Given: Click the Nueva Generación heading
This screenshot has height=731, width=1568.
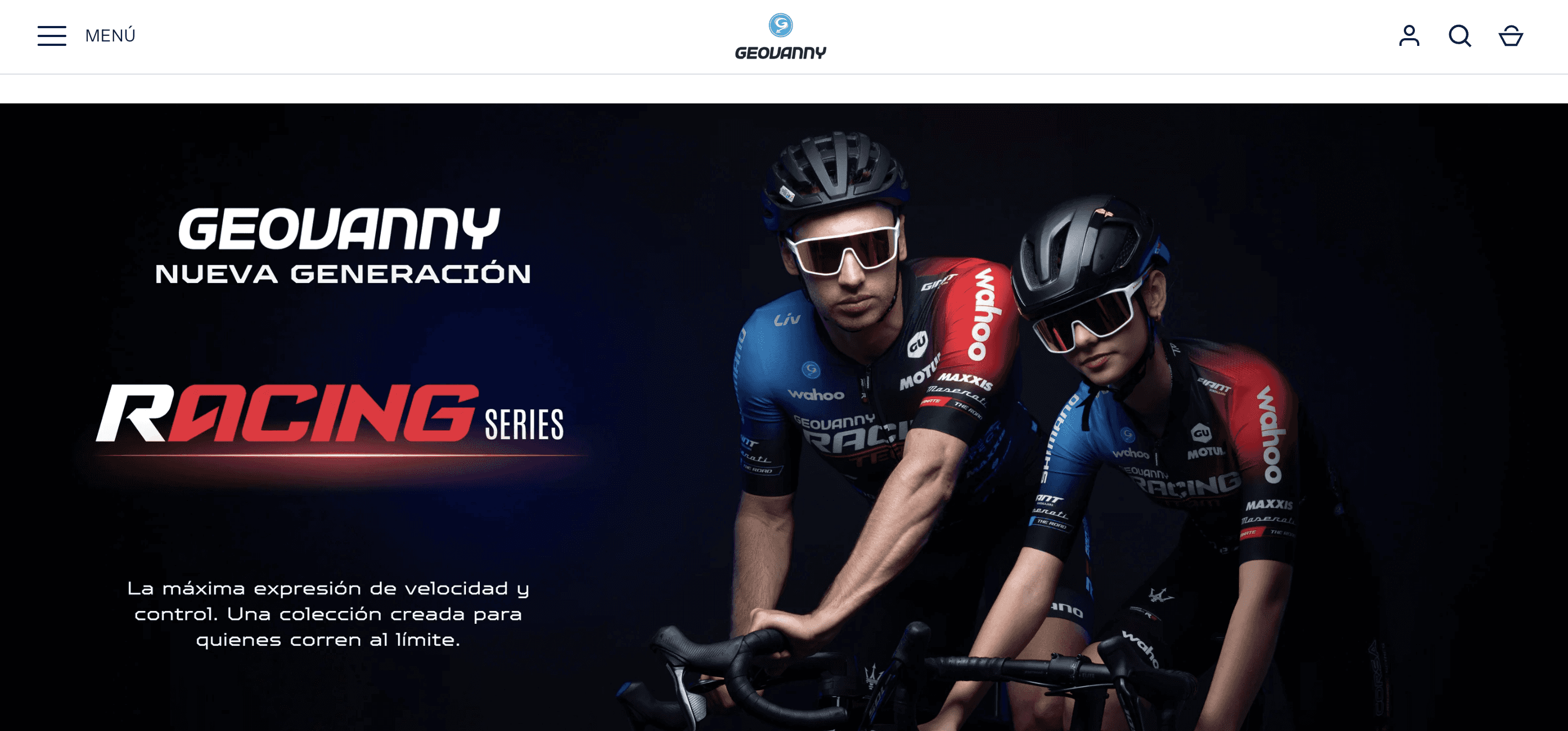Looking at the screenshot, I should tap(343, 274).
